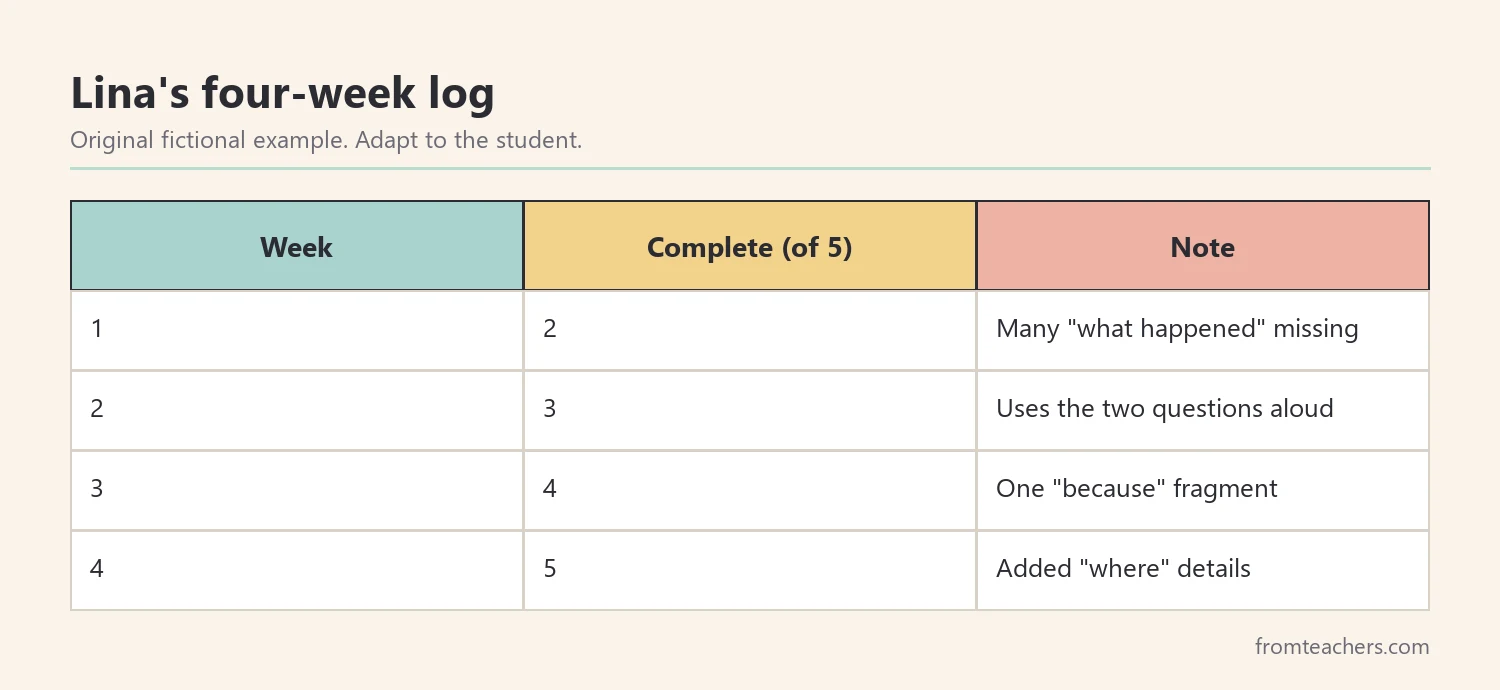Select the Week cell in the "Uses the two questions aloud" row
This screenshot has width=1500, height=690.
(x=297, y=409)
